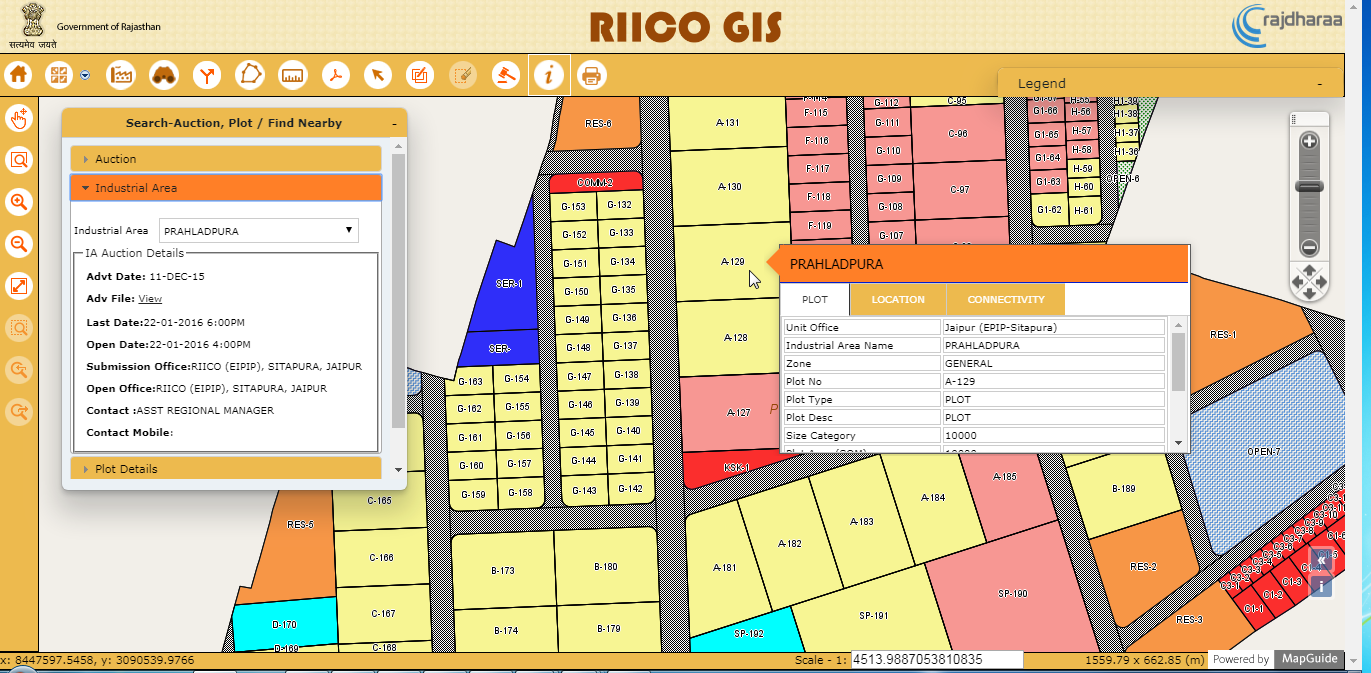Click the printer icon

coord(591,75)
